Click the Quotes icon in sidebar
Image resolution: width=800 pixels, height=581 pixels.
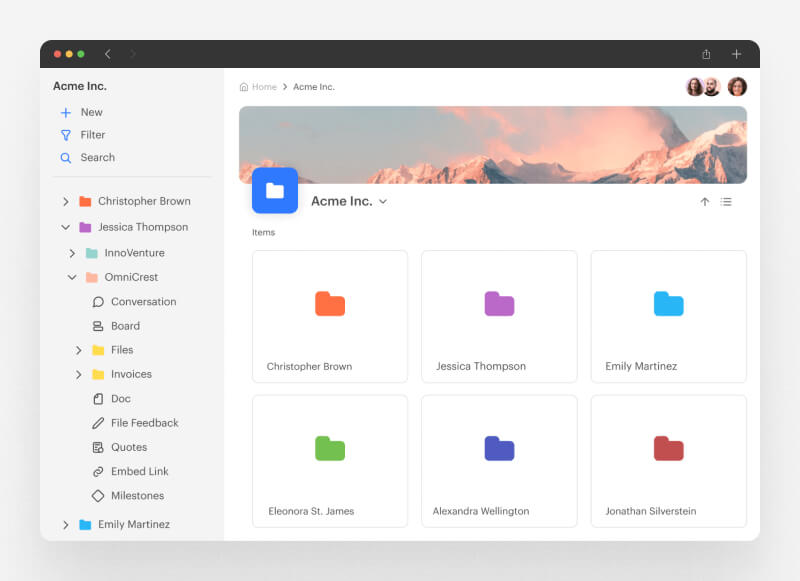pos(98,447)
